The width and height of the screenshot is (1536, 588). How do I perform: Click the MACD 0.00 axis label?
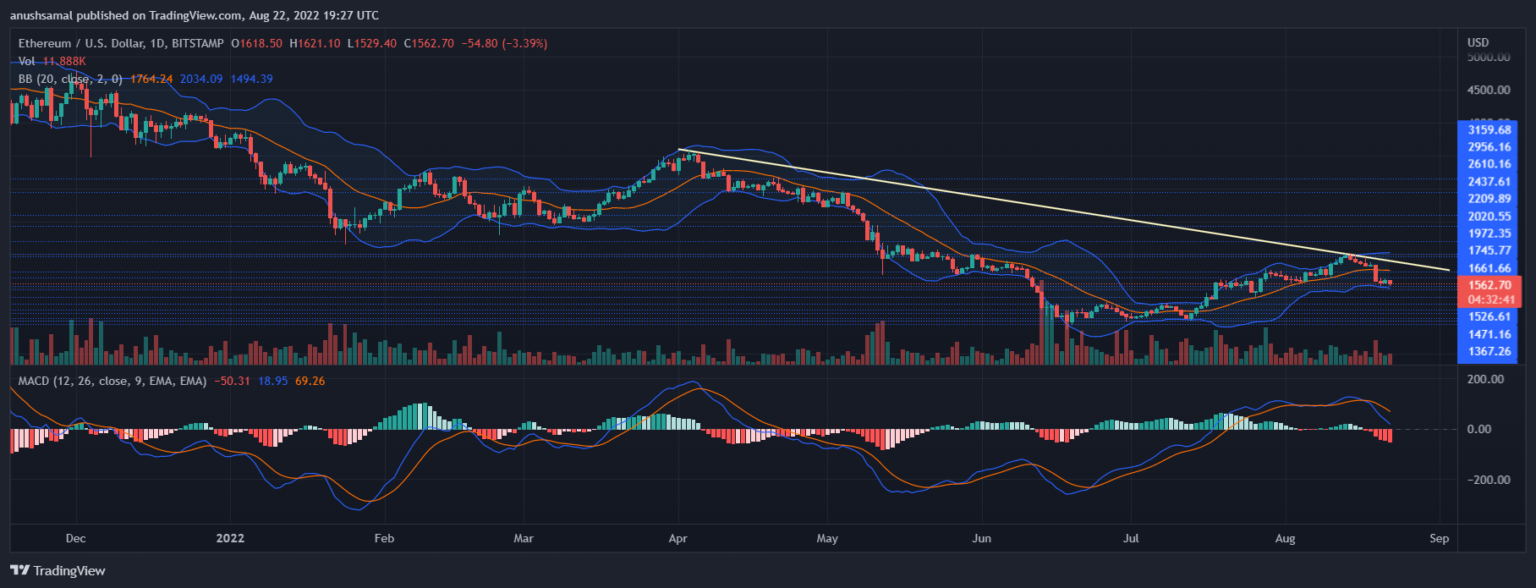click(x=1481, y=429)
